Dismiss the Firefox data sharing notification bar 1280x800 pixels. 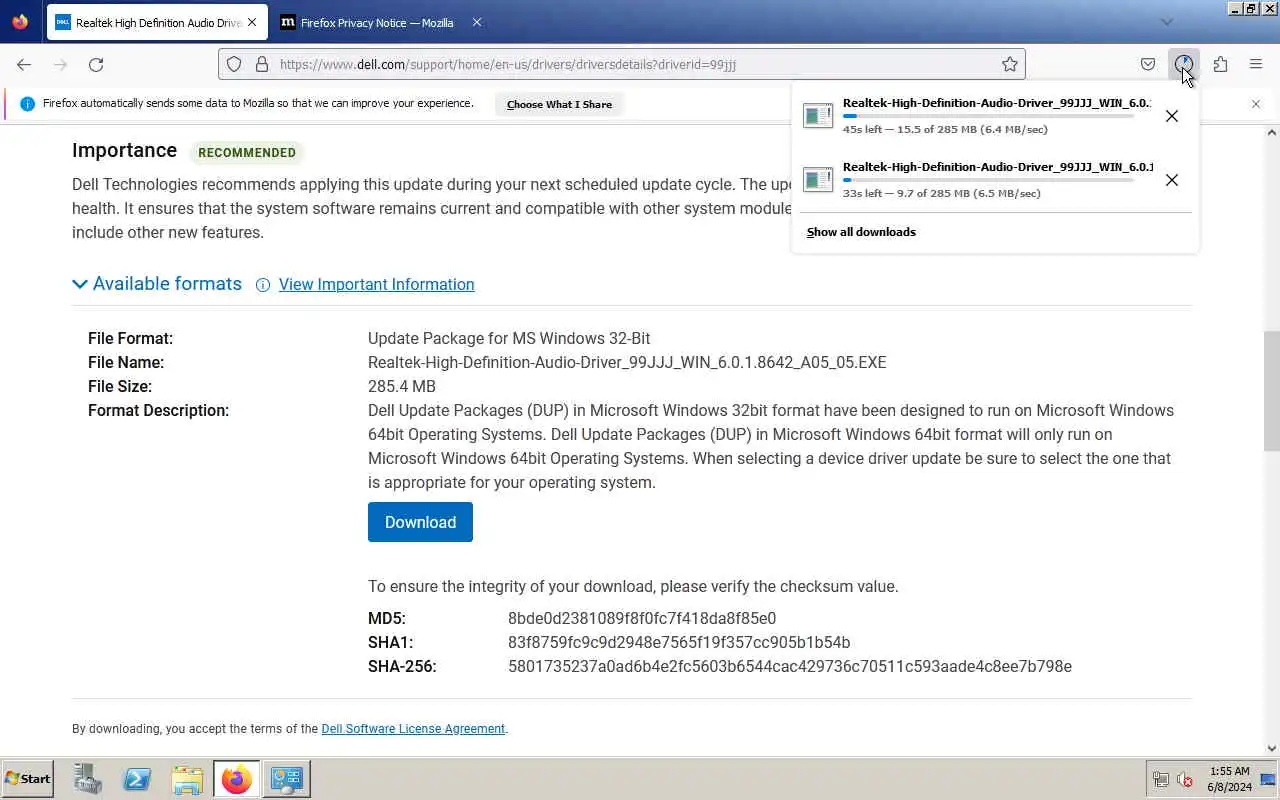click(1256, 104)
